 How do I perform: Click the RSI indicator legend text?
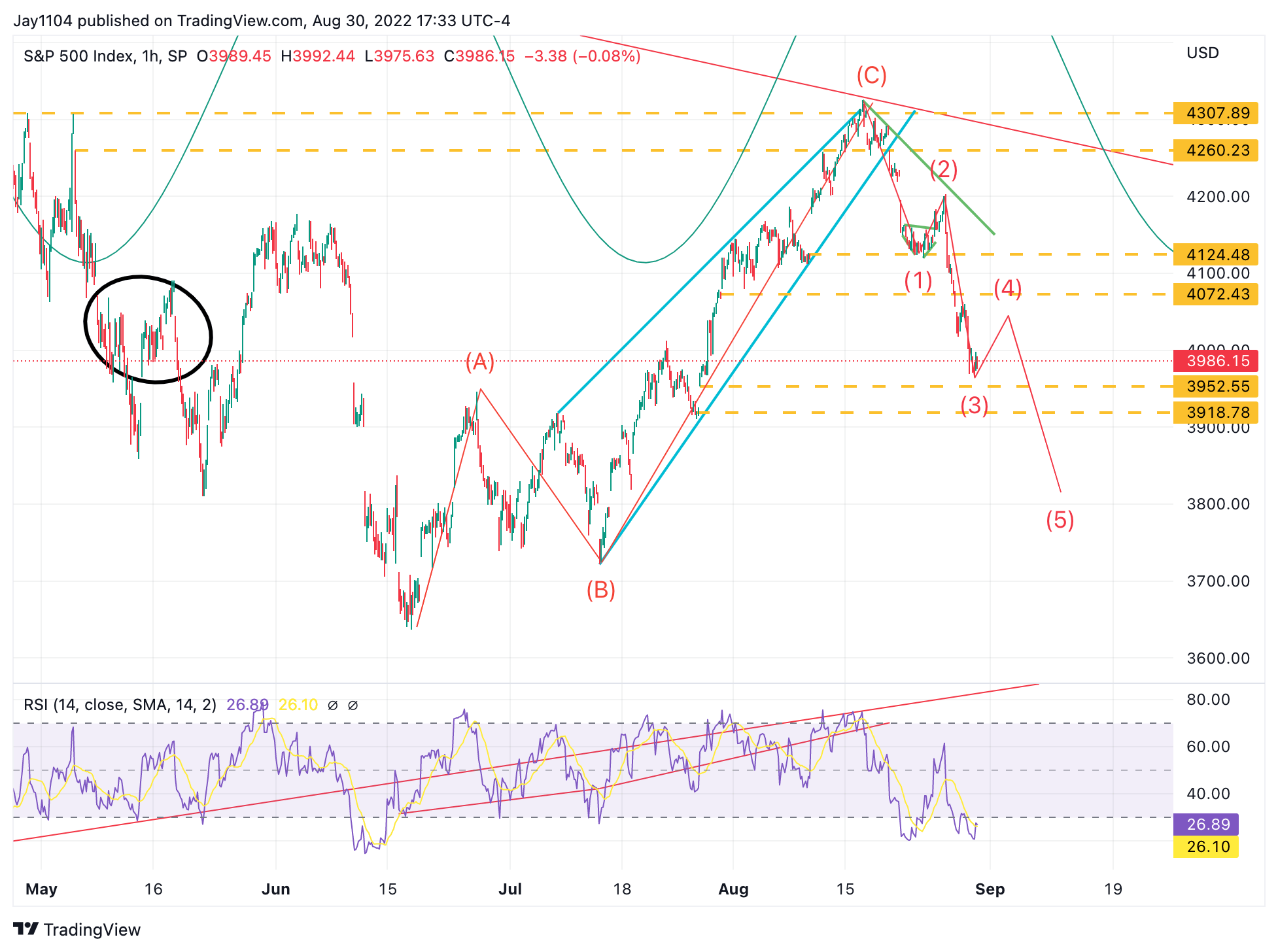coord(120,705)
